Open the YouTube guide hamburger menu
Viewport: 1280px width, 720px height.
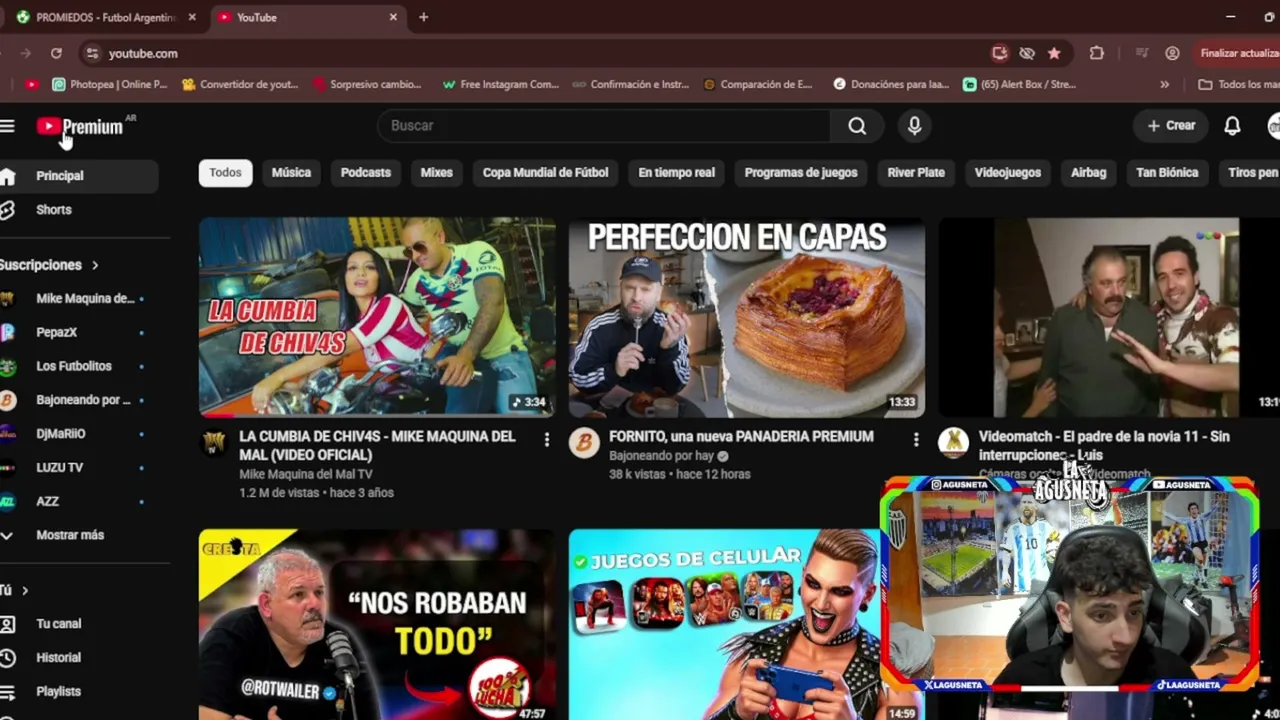[8, 126]
